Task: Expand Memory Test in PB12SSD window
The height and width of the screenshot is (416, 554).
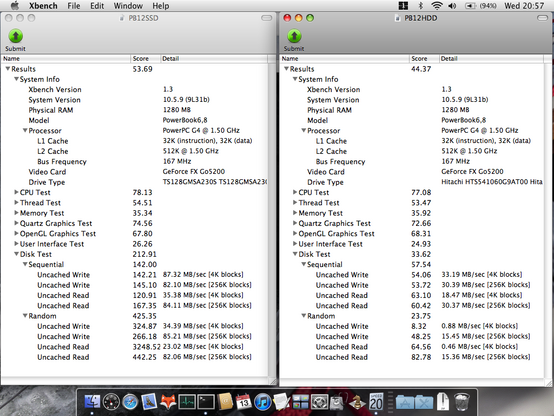Action: (x=16, y=212)
